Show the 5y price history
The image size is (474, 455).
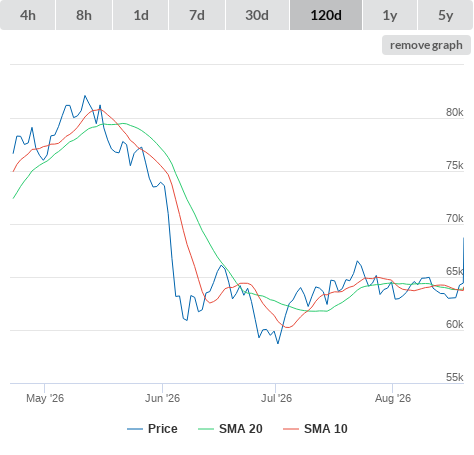(446, 15)
